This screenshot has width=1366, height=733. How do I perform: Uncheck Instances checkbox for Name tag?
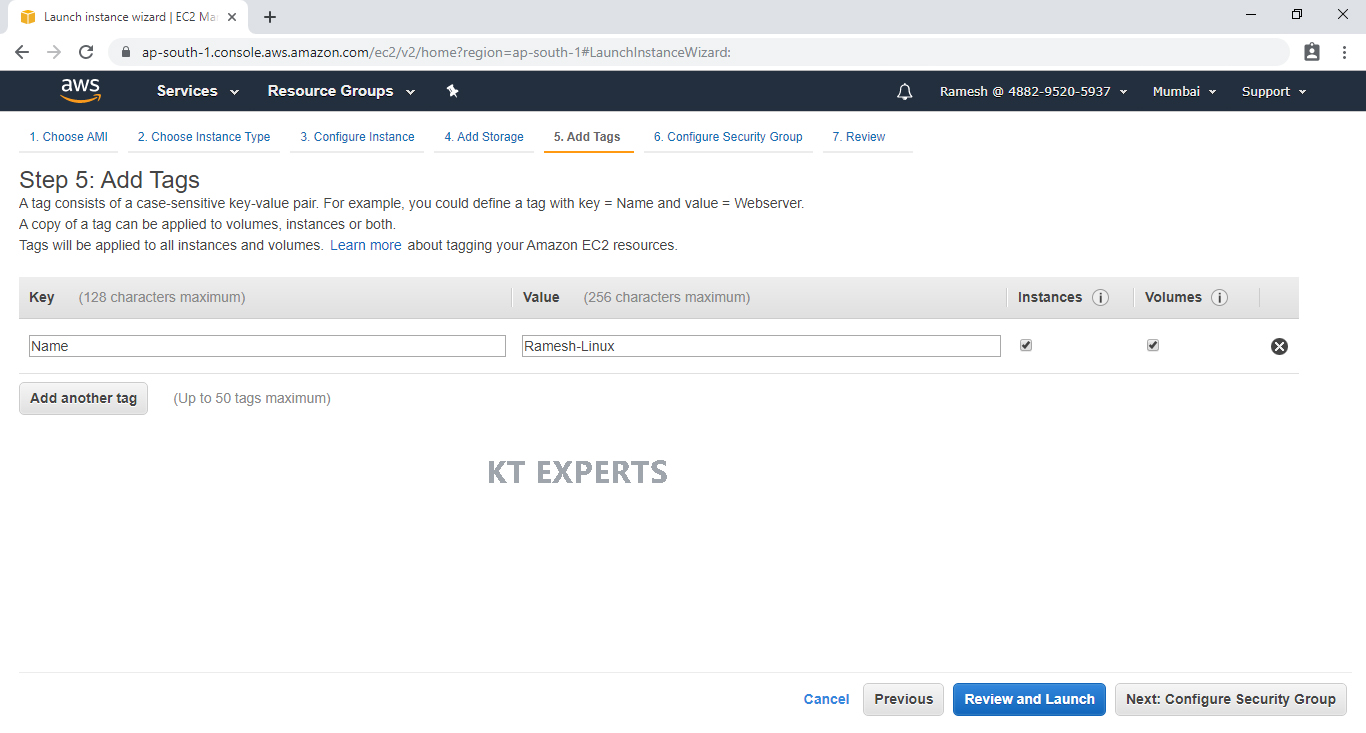(1026, 345)
